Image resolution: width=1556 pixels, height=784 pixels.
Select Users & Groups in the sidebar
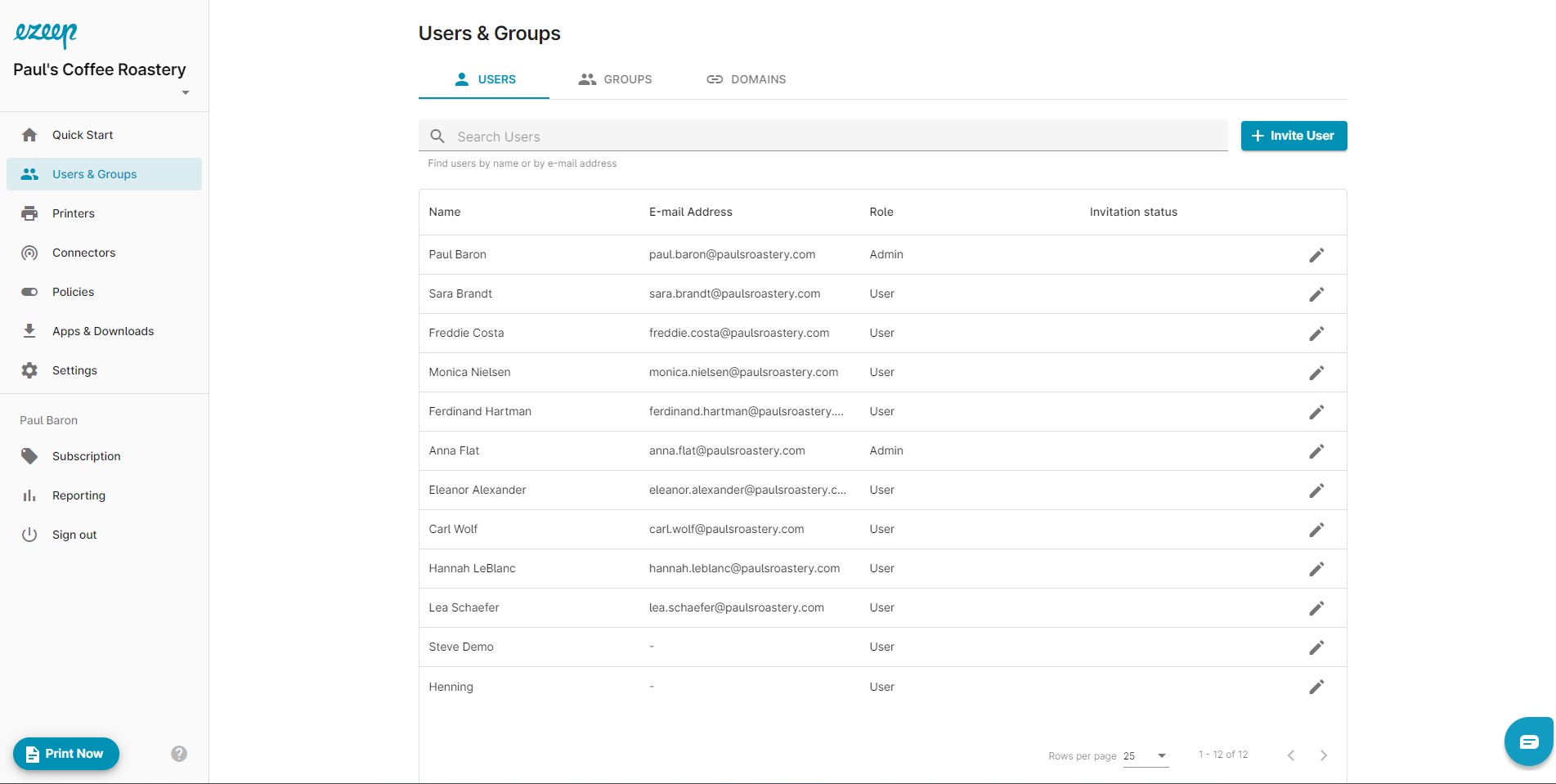pos(104,174)
